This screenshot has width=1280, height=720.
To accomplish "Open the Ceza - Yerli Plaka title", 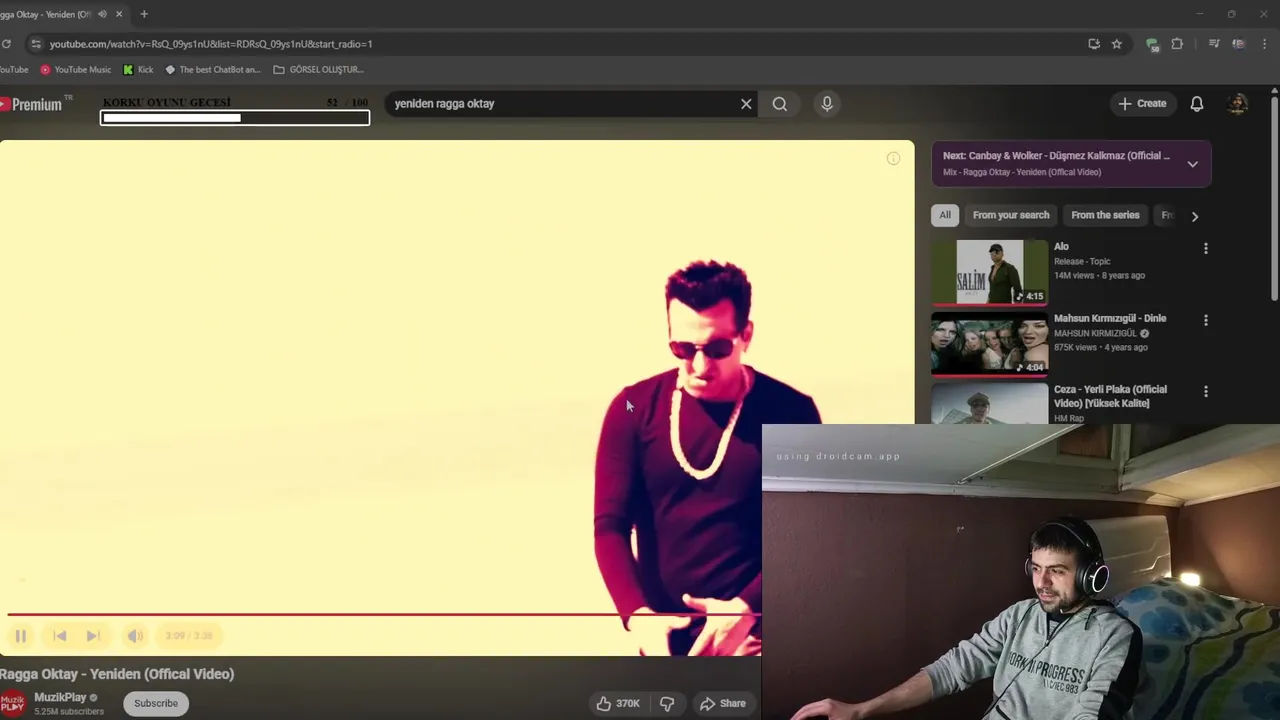I will pyautogui.click(x=1110, y=396).
